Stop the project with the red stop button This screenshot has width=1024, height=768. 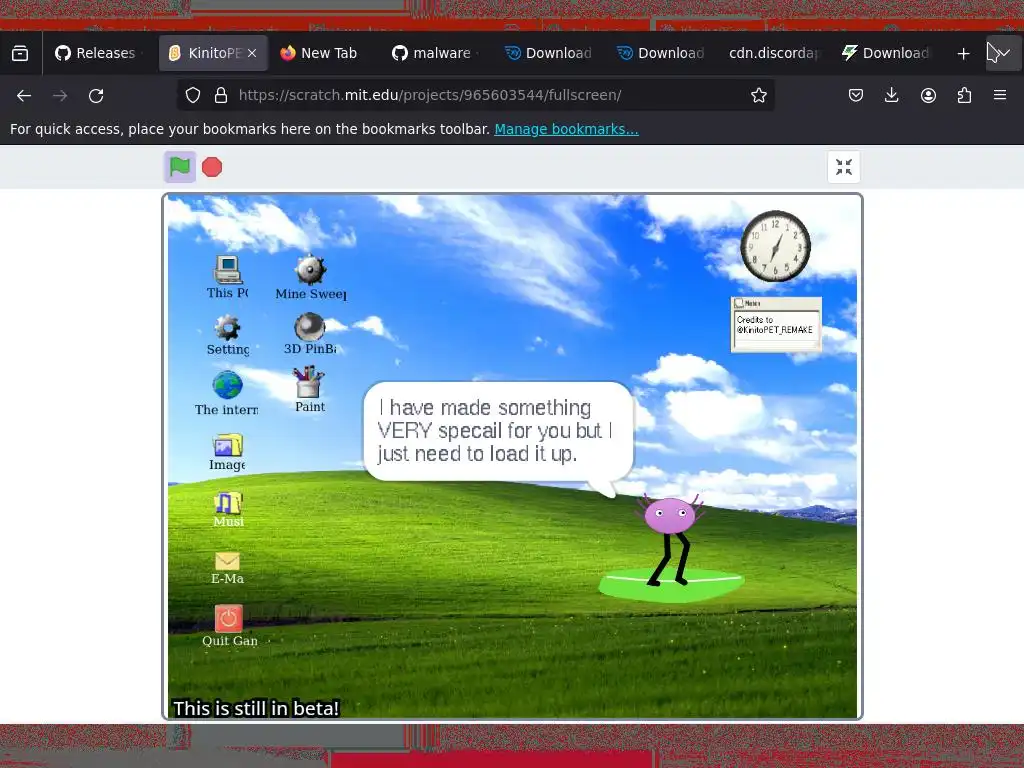[212, 167]
